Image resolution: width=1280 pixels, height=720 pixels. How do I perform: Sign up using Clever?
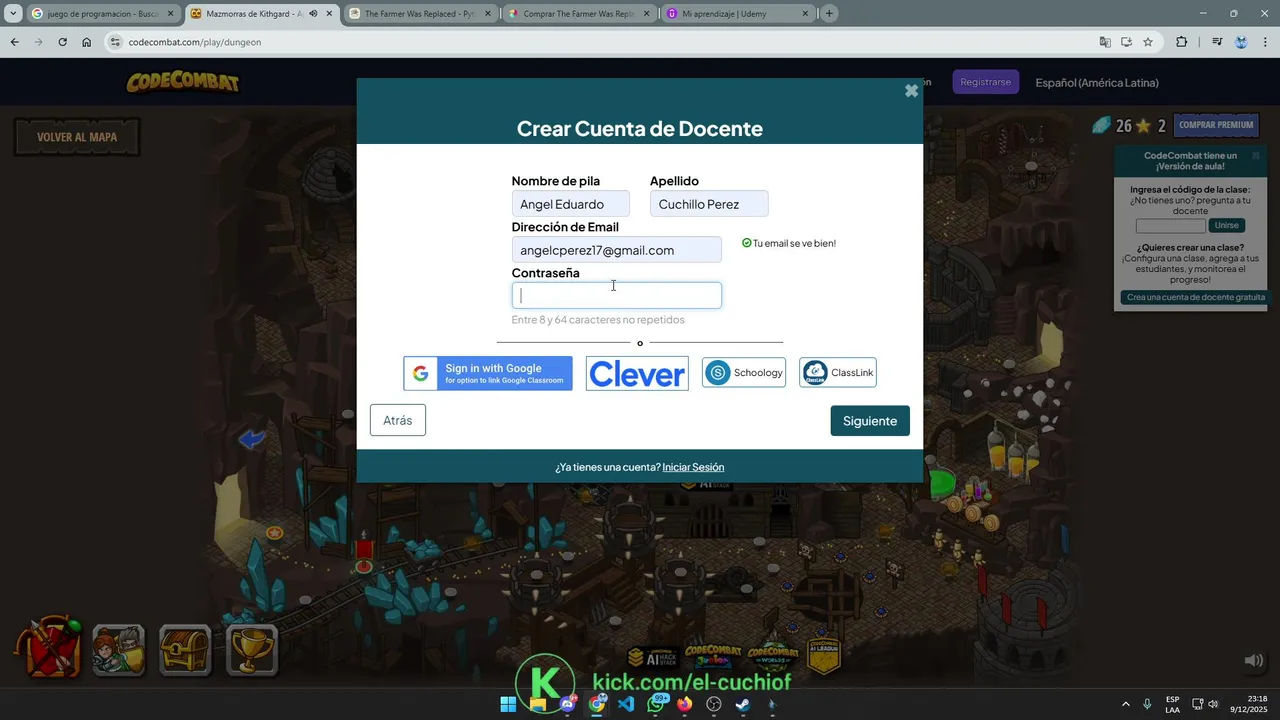(637, 373)
